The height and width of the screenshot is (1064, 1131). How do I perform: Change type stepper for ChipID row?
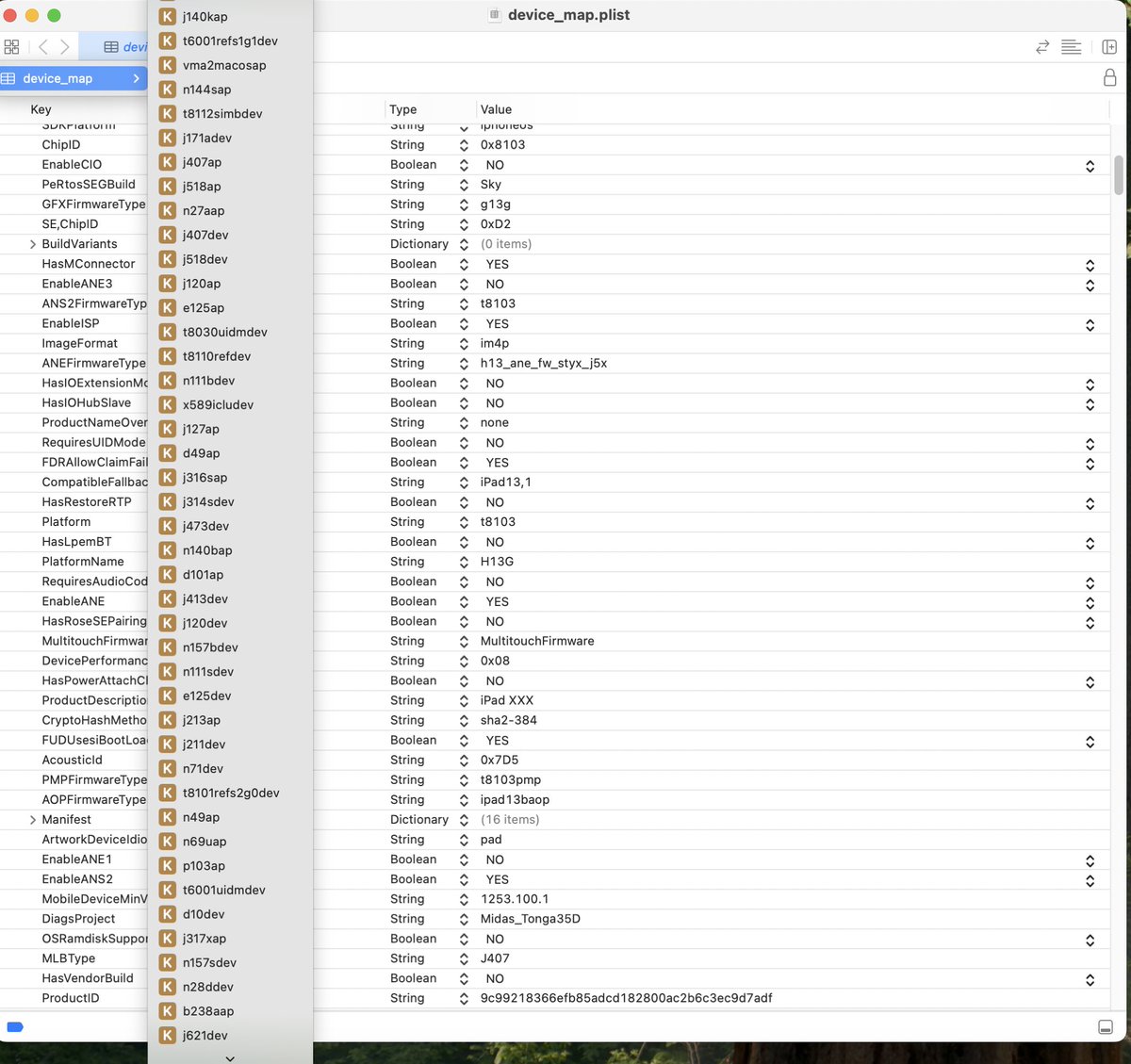point(464,145)
